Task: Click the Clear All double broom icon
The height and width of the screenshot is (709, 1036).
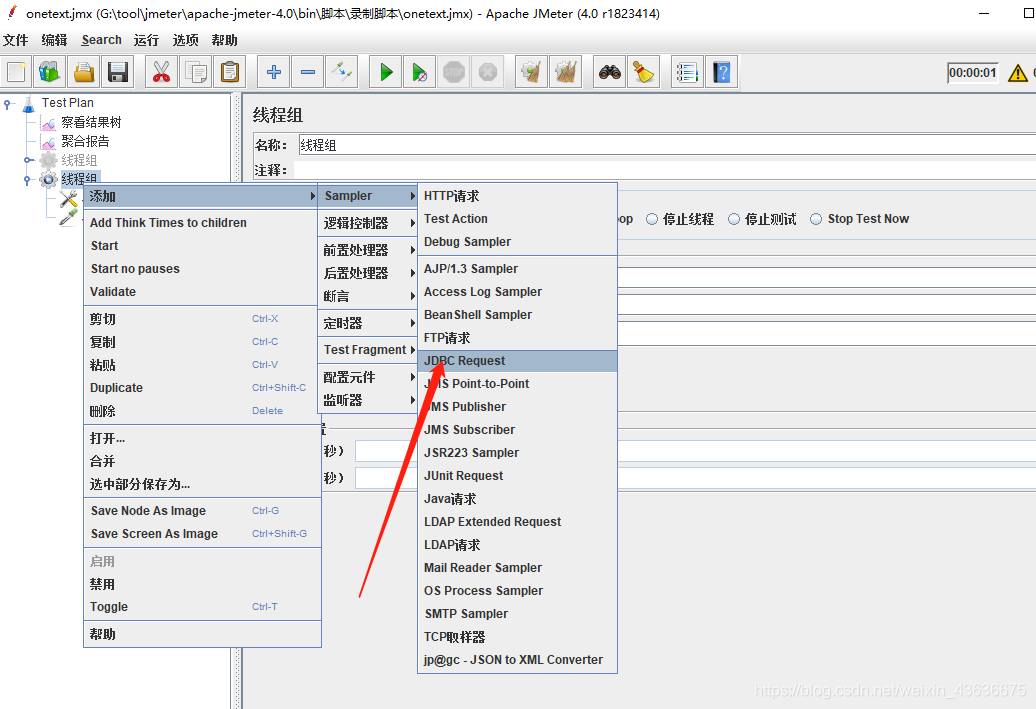Action: 566,72
